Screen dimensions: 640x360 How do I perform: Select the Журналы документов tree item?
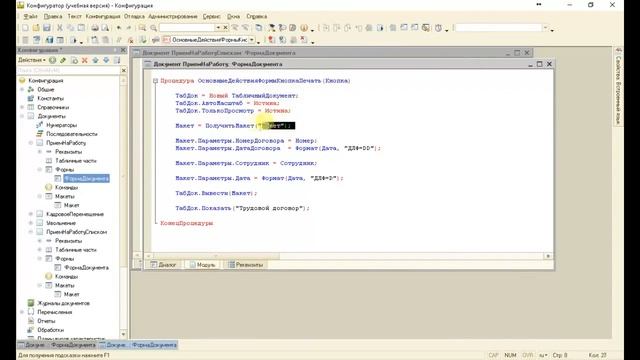63,303
